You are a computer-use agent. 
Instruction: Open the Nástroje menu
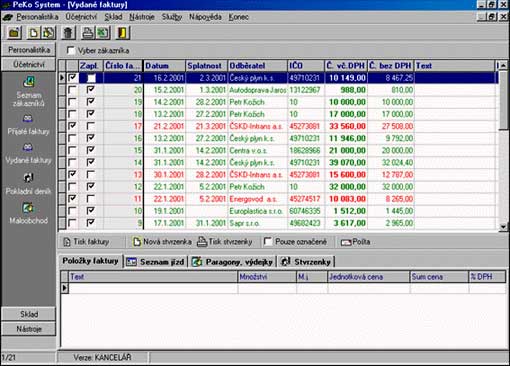coord(142,17)
